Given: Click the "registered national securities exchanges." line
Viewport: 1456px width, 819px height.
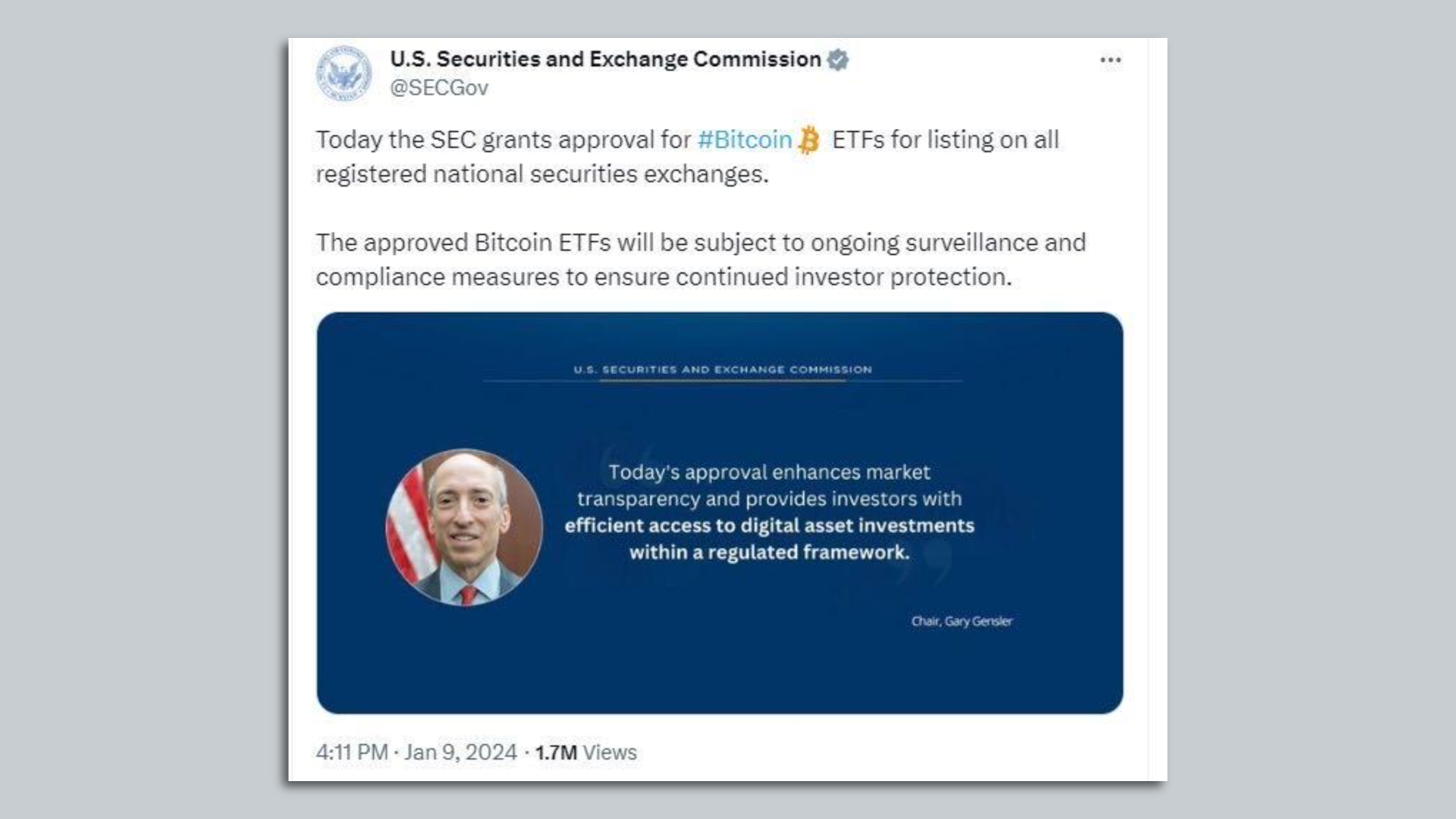Looking at the screenshot, I should click(x=542, y=174).
